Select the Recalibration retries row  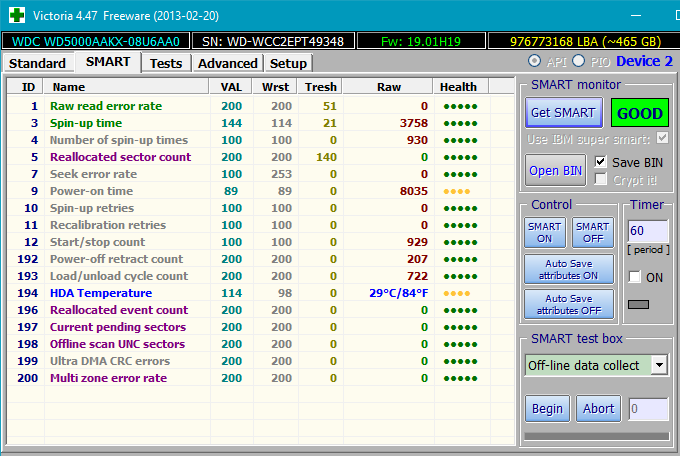[x=260, y=225]
